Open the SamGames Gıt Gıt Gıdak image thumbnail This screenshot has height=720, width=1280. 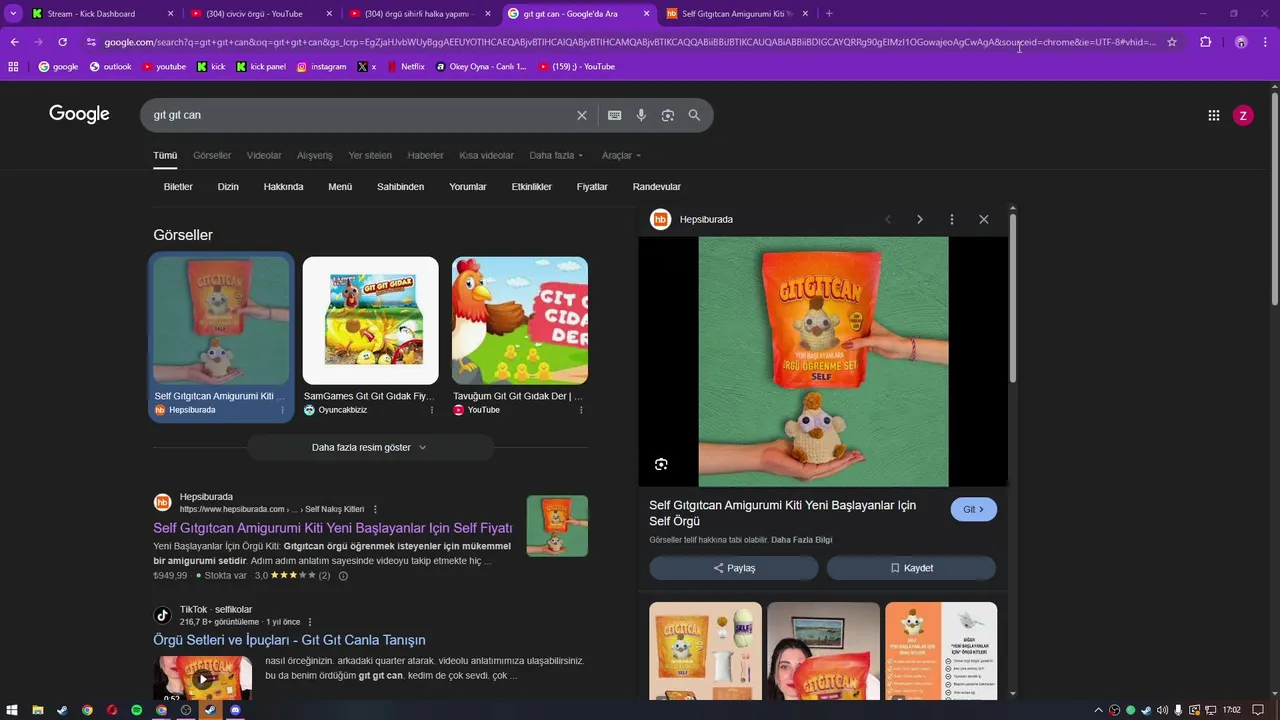click(370, 321)
